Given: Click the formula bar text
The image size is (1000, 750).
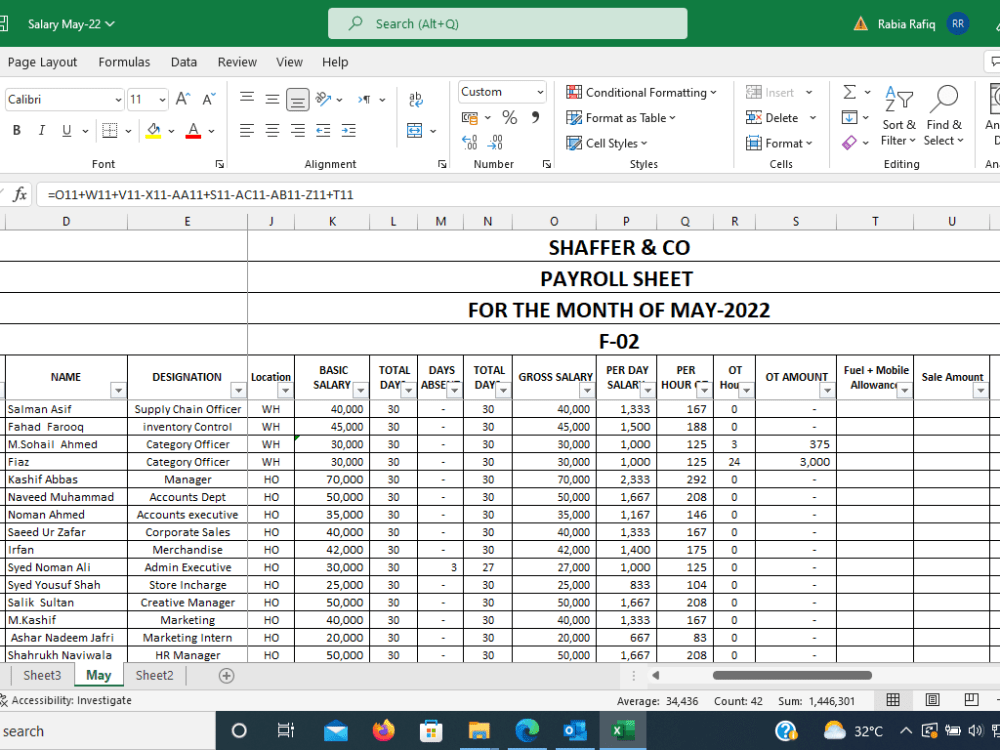Looking at the screenshot, I should pyautogui.click(x=200, y=195).
